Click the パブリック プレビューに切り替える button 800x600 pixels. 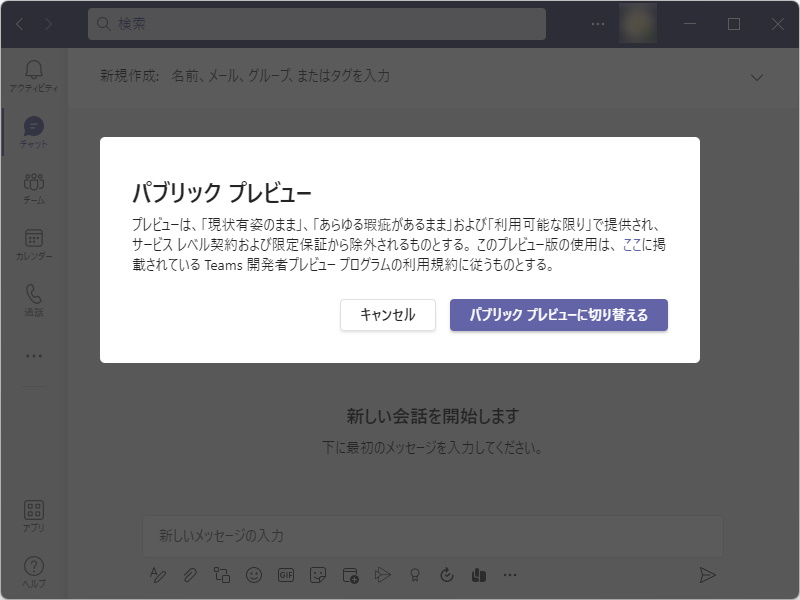[x=559, y=315]
